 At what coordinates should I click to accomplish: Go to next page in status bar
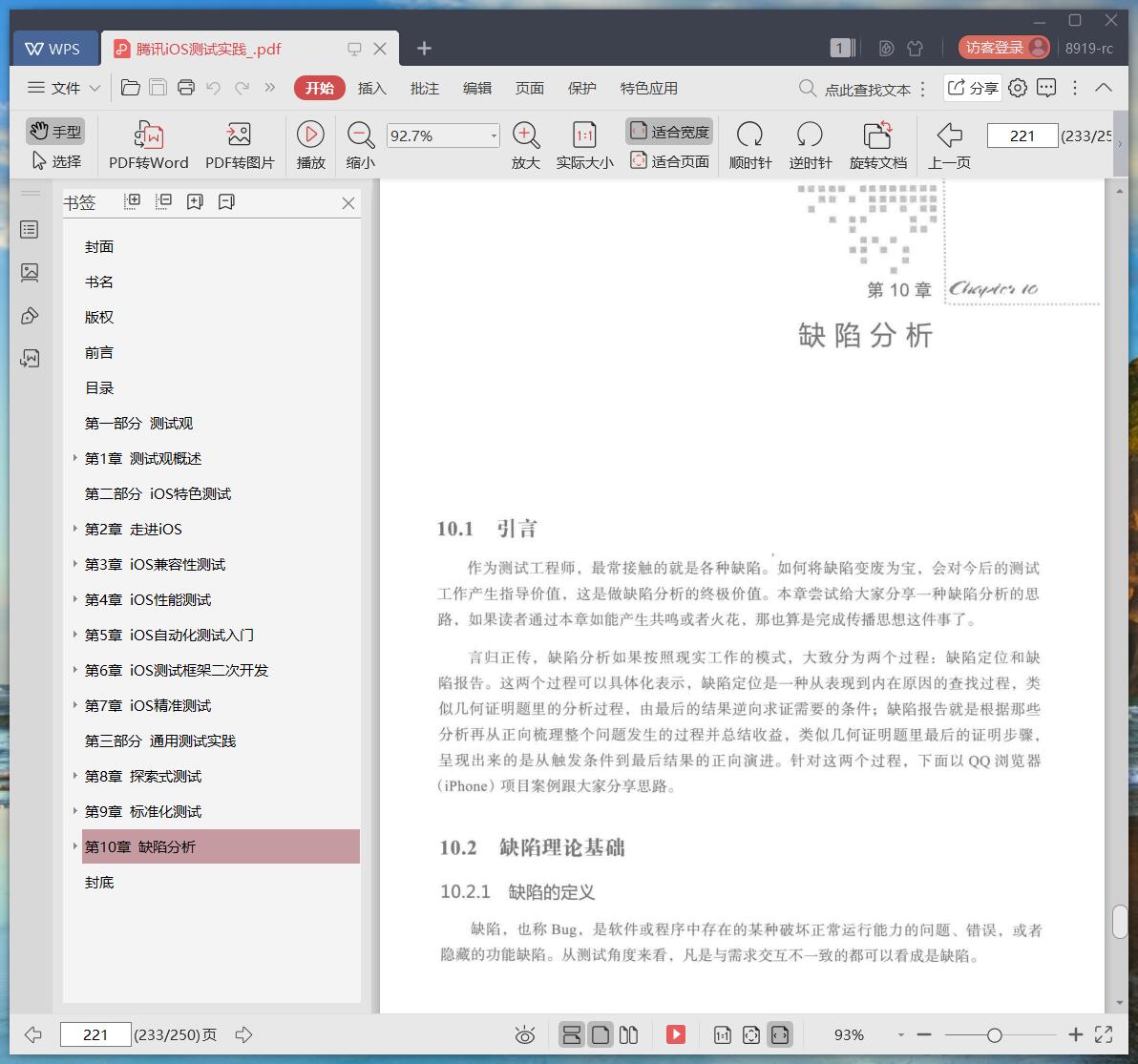(x=243, y=1034)
